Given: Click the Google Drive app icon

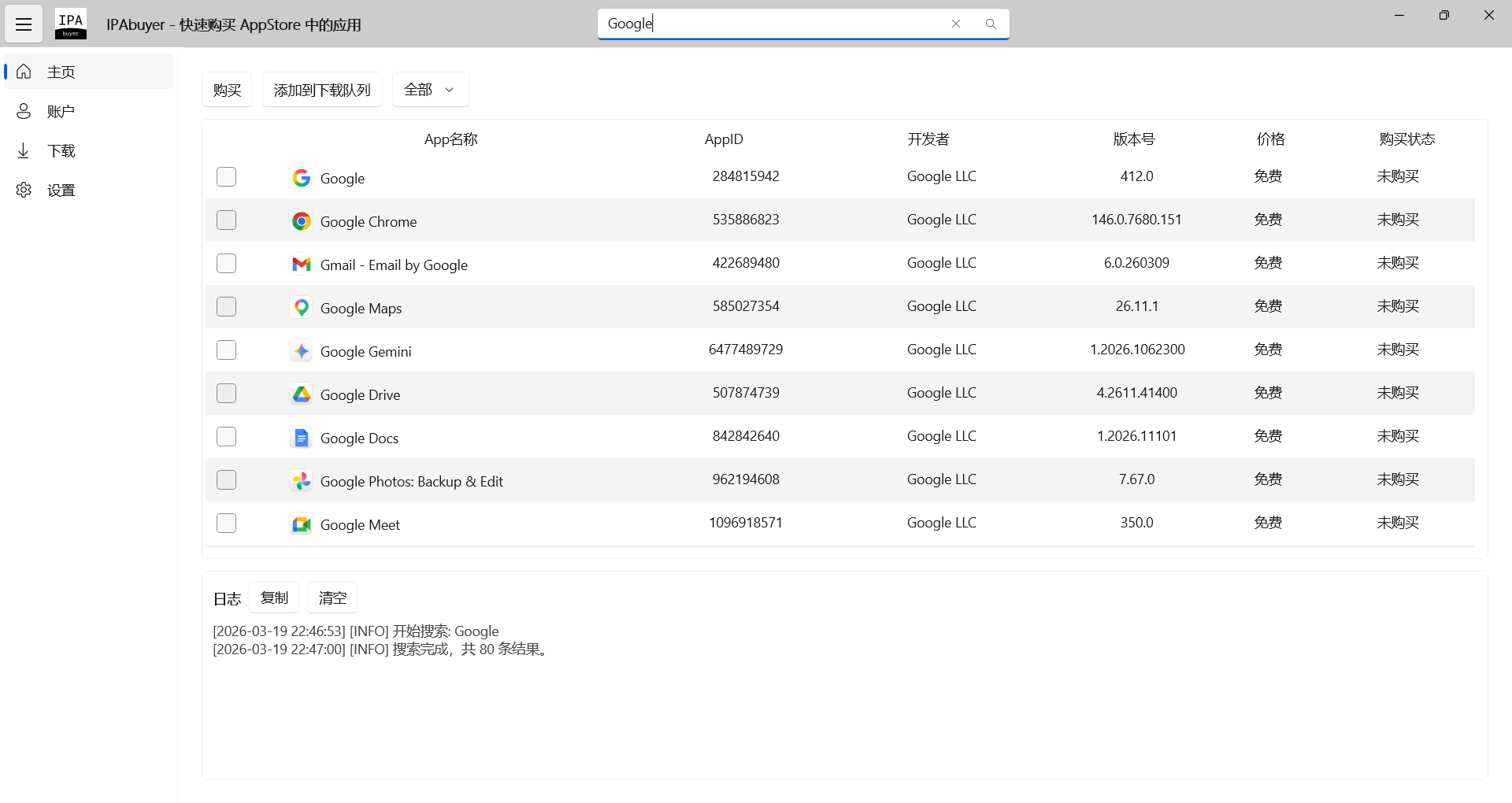Looking at the screenshot, I should [301, 394].
